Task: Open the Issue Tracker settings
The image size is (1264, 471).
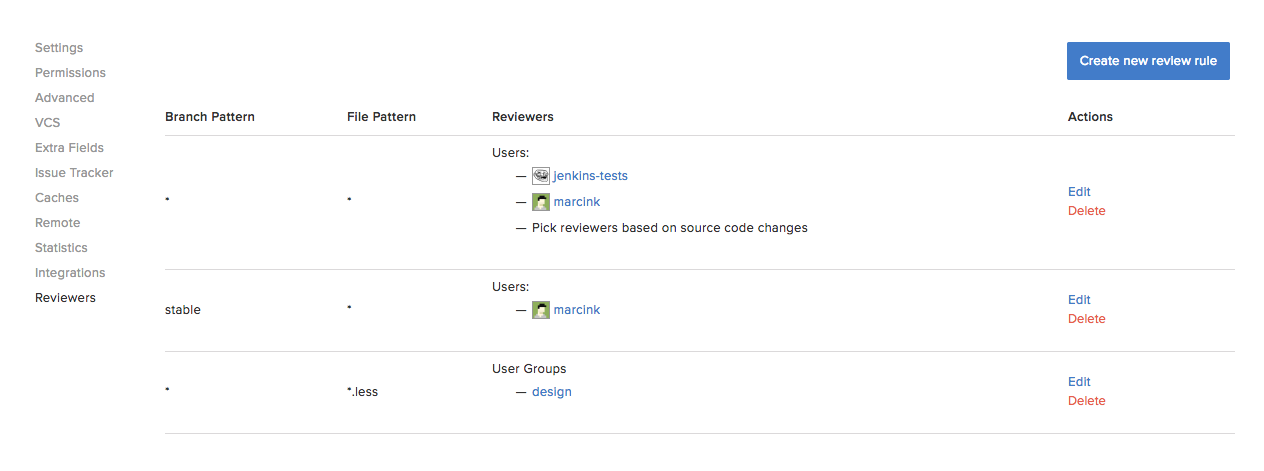Action: pyautogui.click(x=74, y=173)
